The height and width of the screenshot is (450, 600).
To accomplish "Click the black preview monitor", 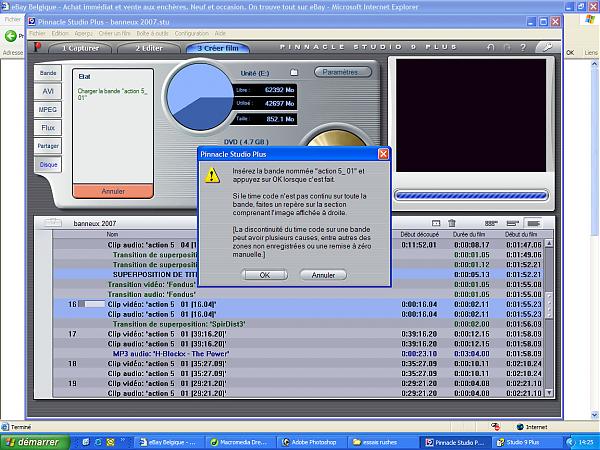I will [x=471, y=115].
